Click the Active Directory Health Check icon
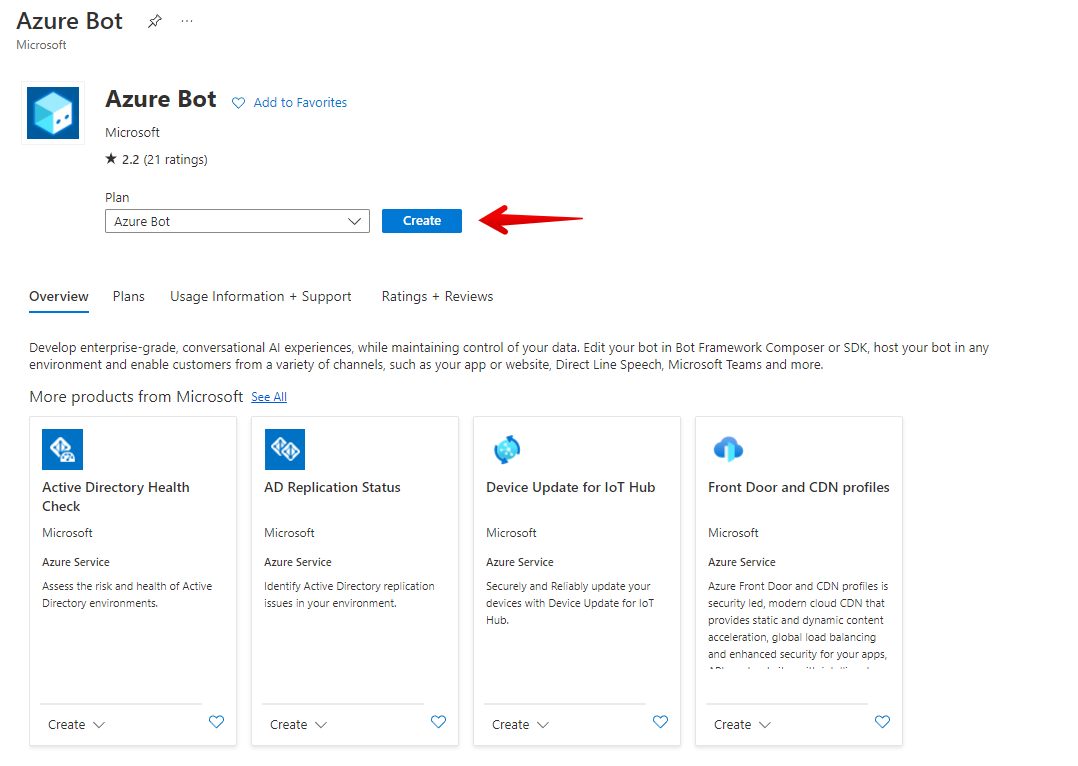This screenshot has height=766, width=1078. 63,449
